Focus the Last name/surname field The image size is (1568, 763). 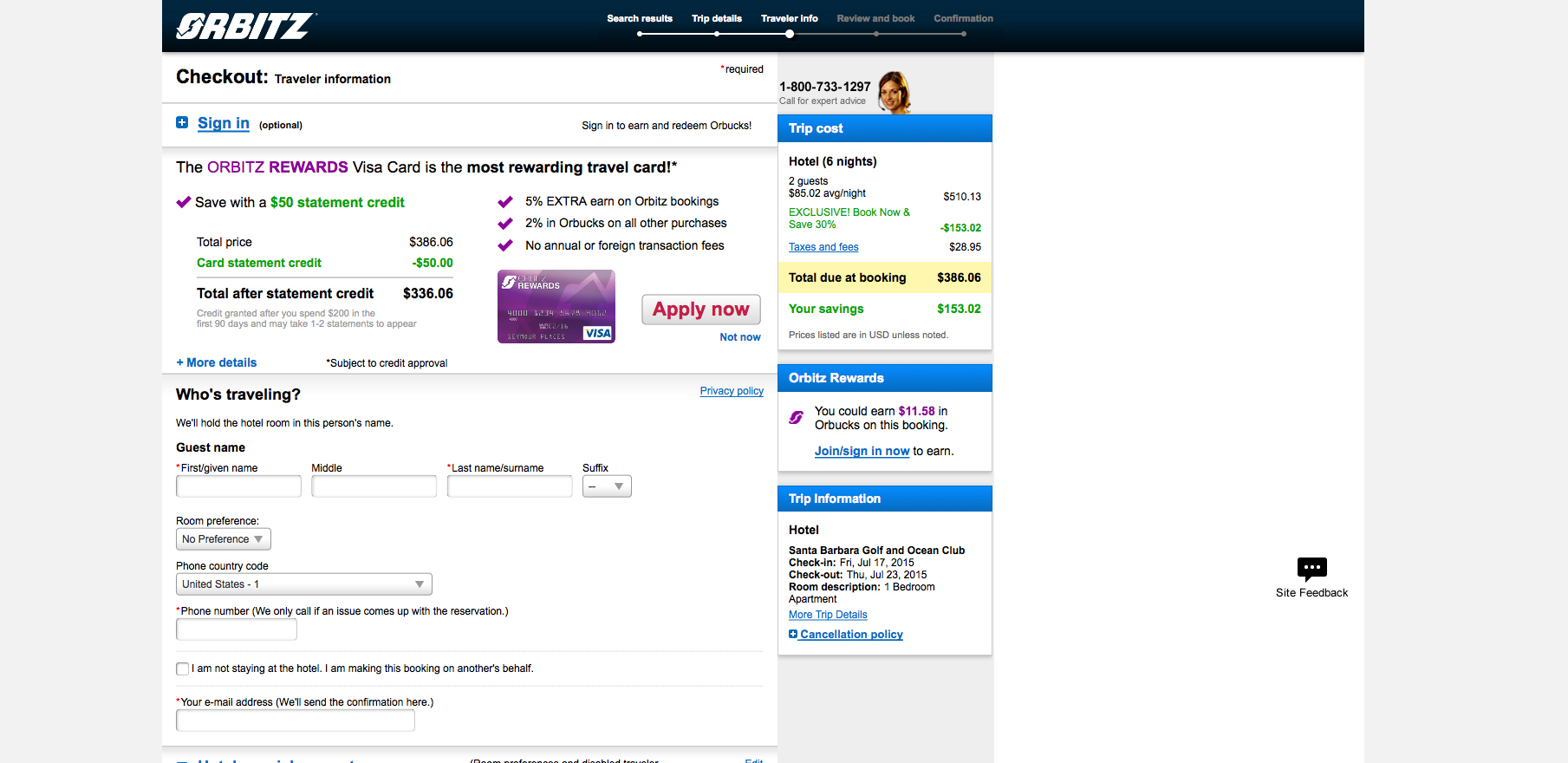click(x=510, y=486)
